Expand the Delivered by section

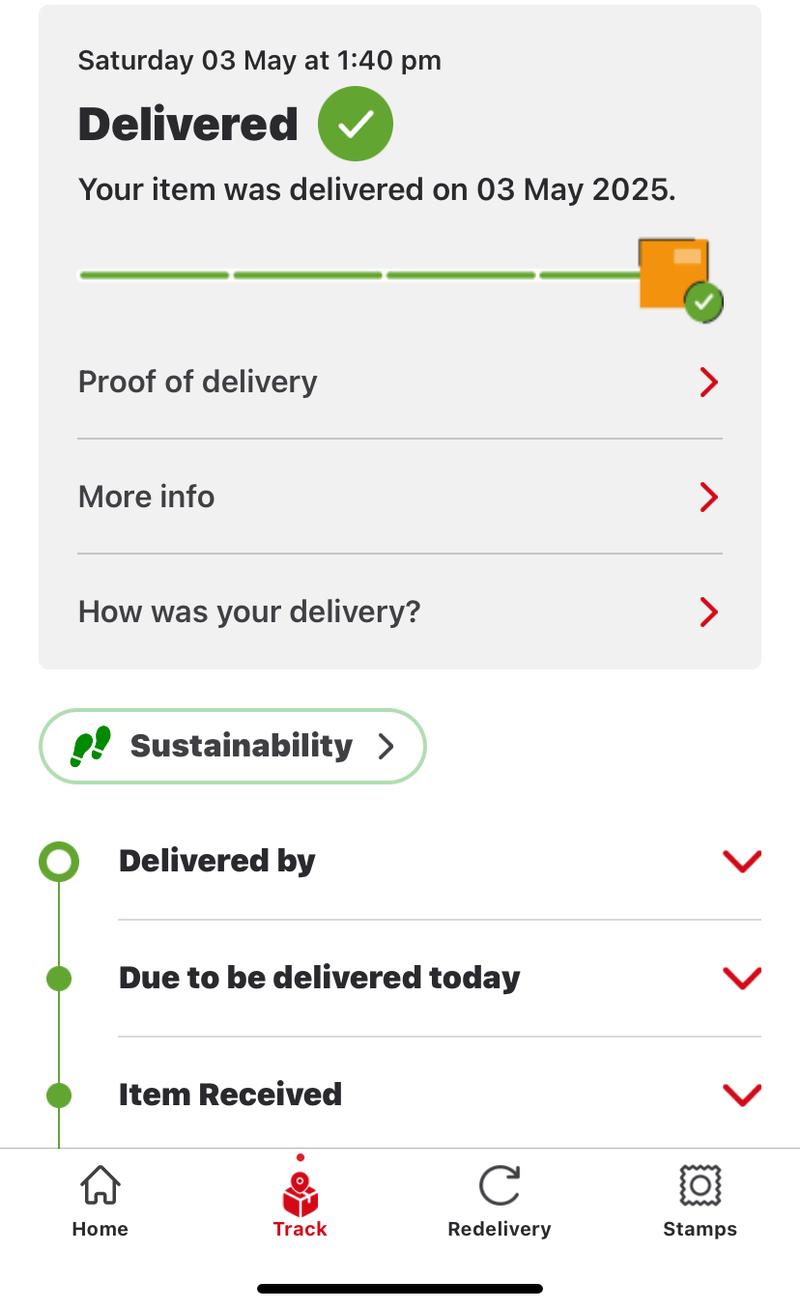click(741, 861)
